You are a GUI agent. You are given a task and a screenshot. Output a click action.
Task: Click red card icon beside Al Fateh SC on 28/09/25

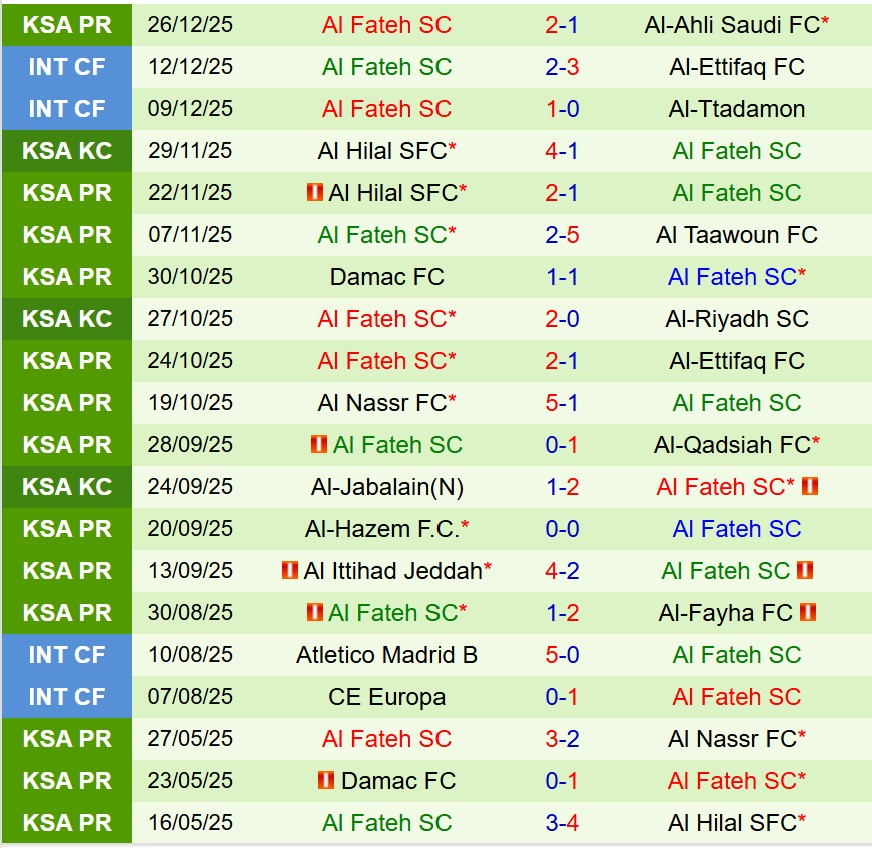pos(319,445)
